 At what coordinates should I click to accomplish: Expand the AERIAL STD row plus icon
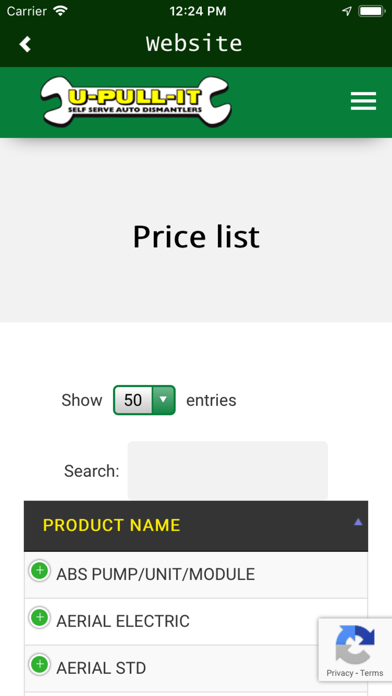(40, 664)
